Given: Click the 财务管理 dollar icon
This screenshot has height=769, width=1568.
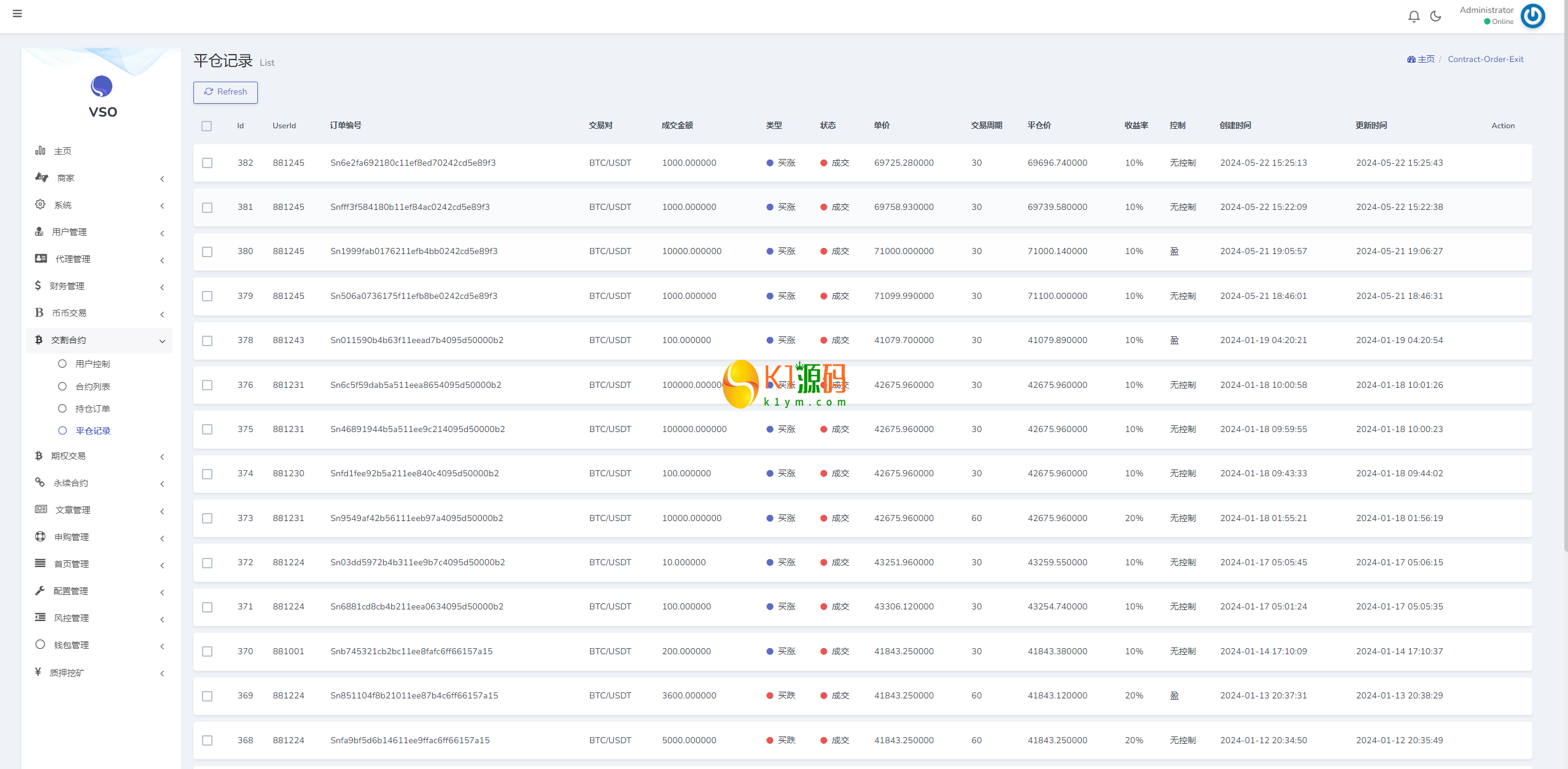Looking at the screenshot, I should click(x=38, y=285).
